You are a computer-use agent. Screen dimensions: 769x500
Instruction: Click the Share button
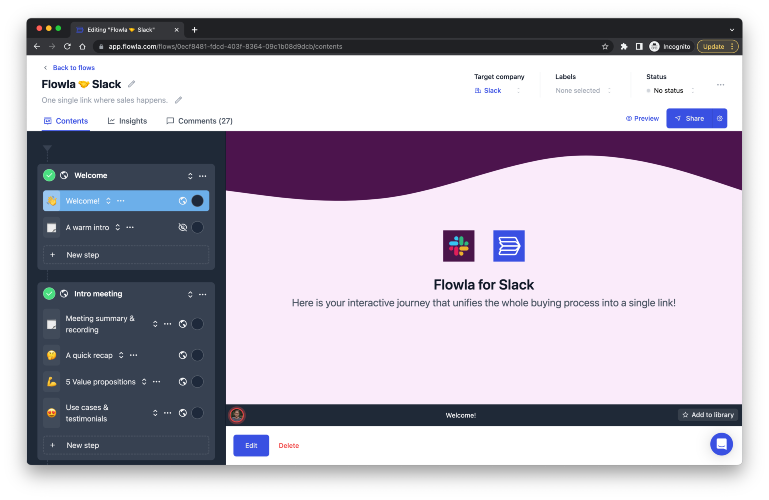690,119
